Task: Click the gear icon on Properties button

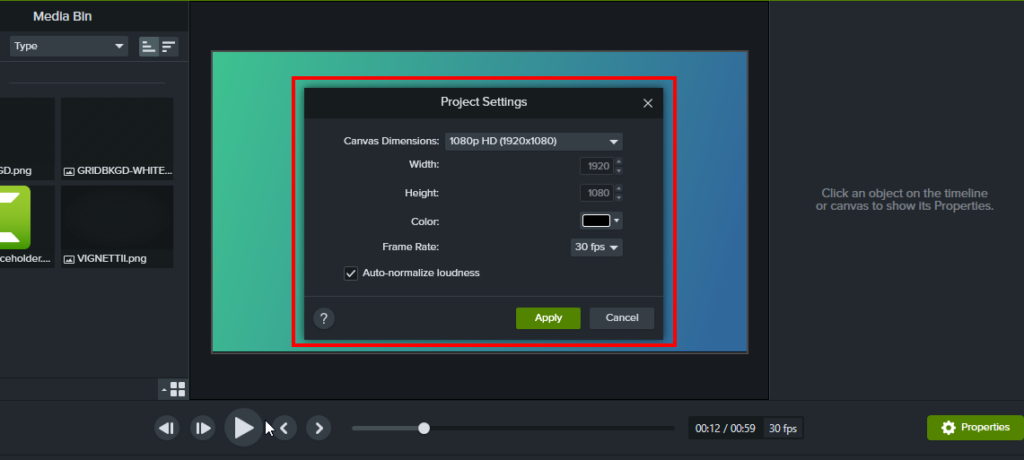Action: click(x=948, y=427)
